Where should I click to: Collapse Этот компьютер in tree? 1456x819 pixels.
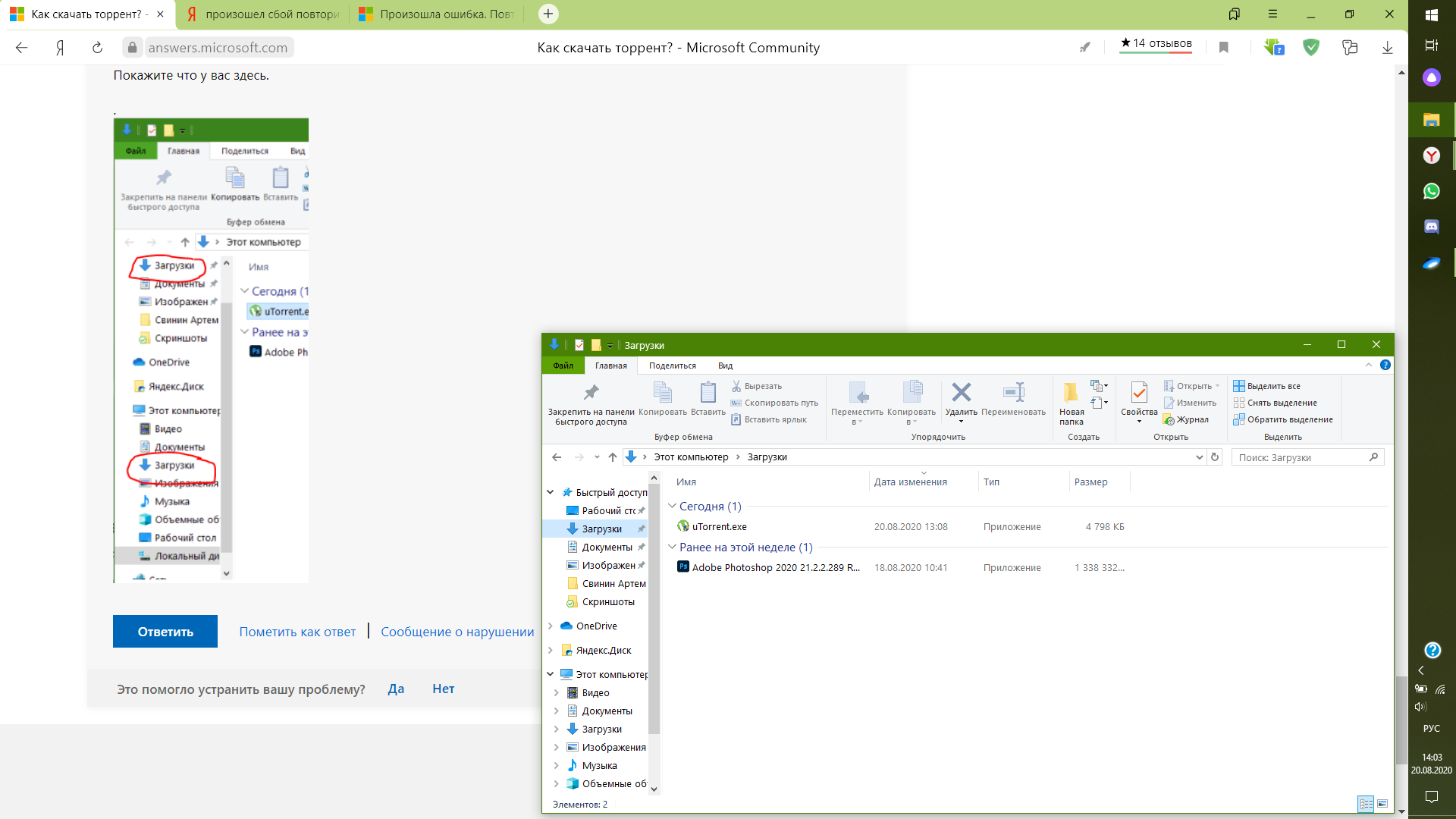pyautogui.click(x=551, y=674)
